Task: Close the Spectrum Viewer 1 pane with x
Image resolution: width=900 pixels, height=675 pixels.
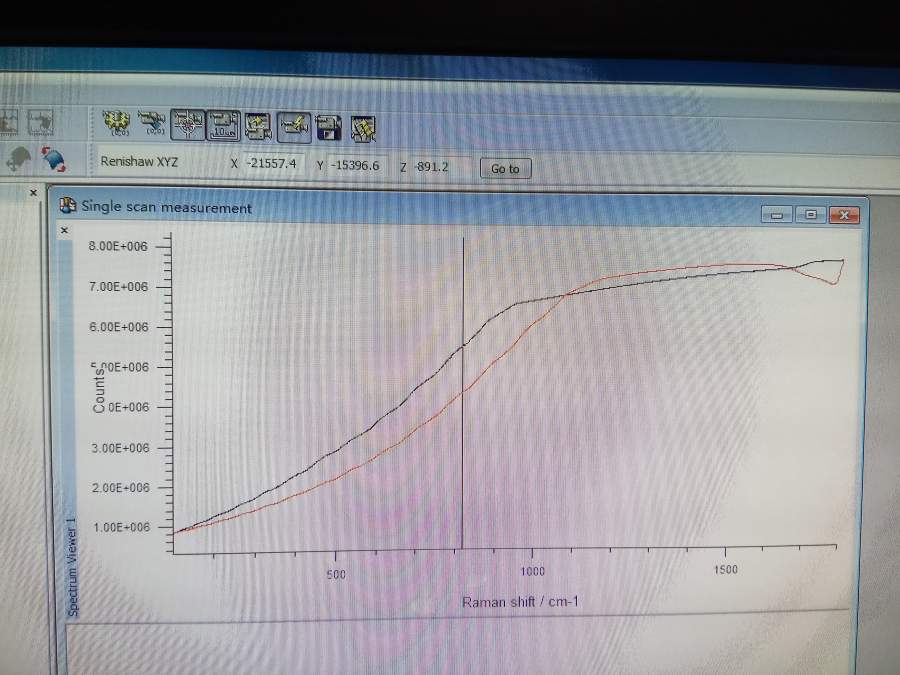Action: [x=64, y=230]
